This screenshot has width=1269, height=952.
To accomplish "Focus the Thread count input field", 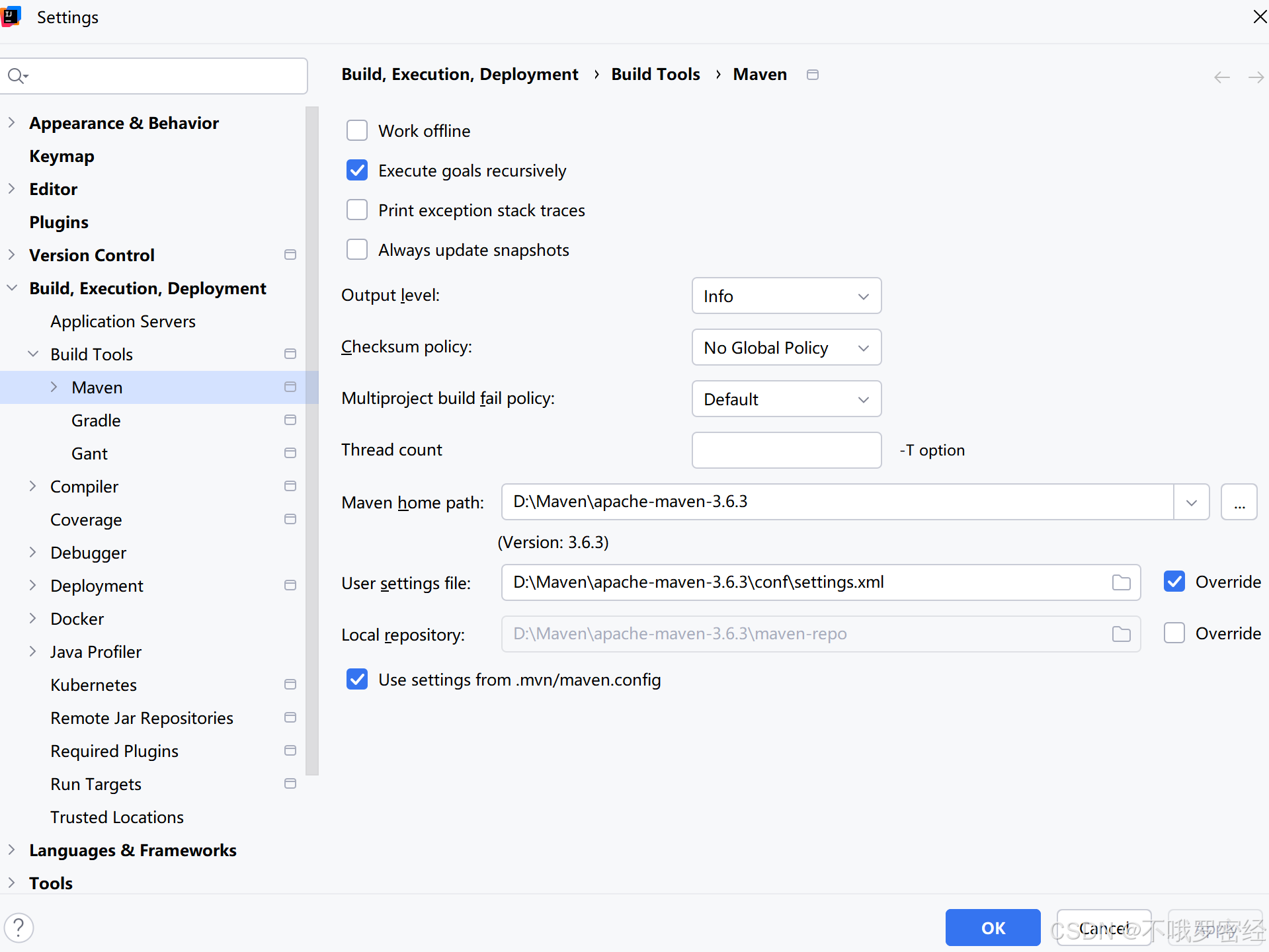I will coord(786,450).
